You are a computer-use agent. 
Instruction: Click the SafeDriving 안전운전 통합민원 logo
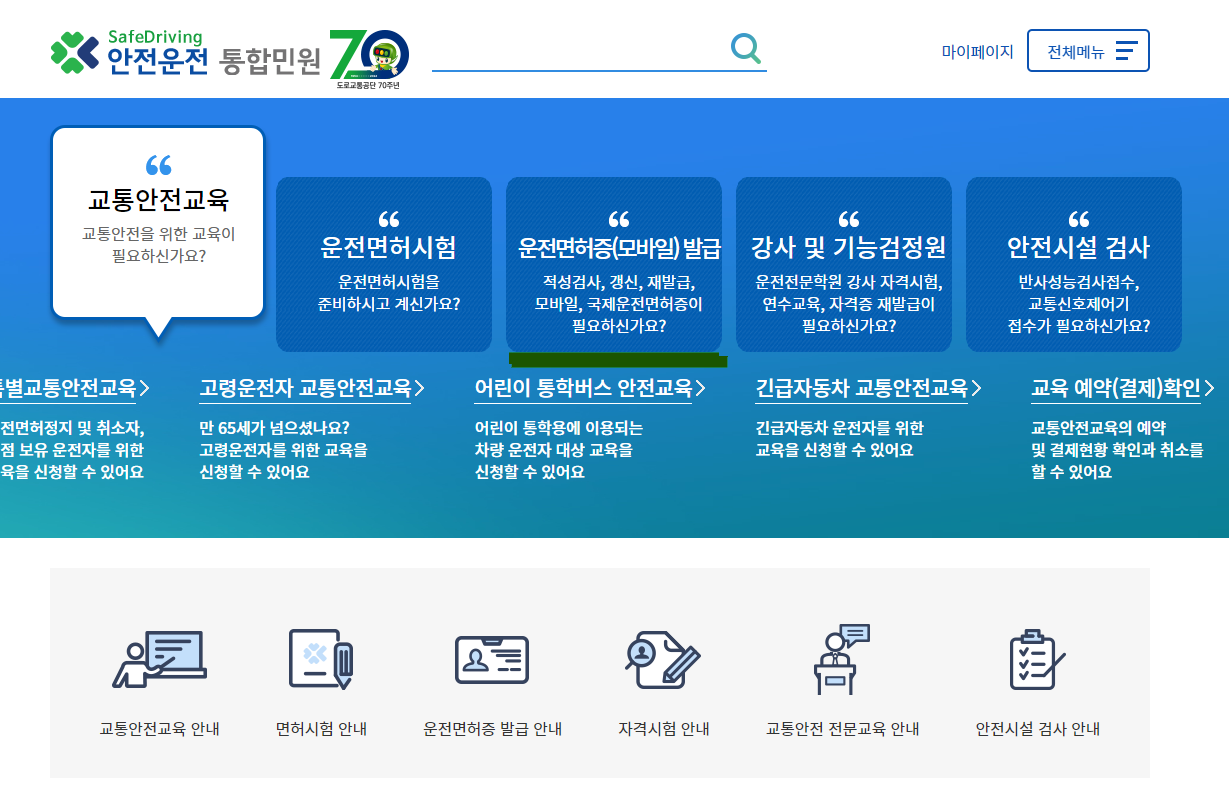(186, 54)
